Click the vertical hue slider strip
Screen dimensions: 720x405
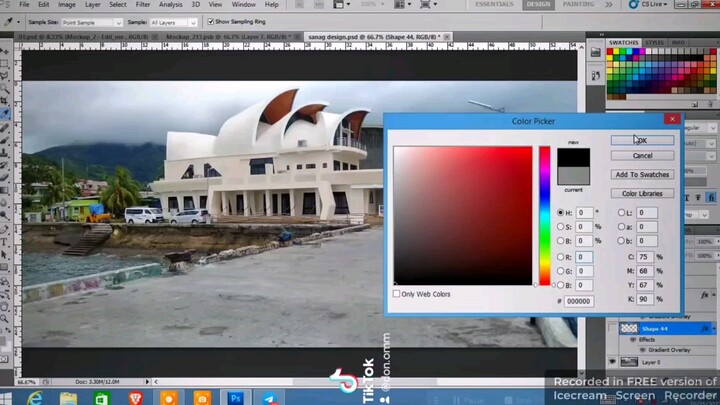pos(545,215)
